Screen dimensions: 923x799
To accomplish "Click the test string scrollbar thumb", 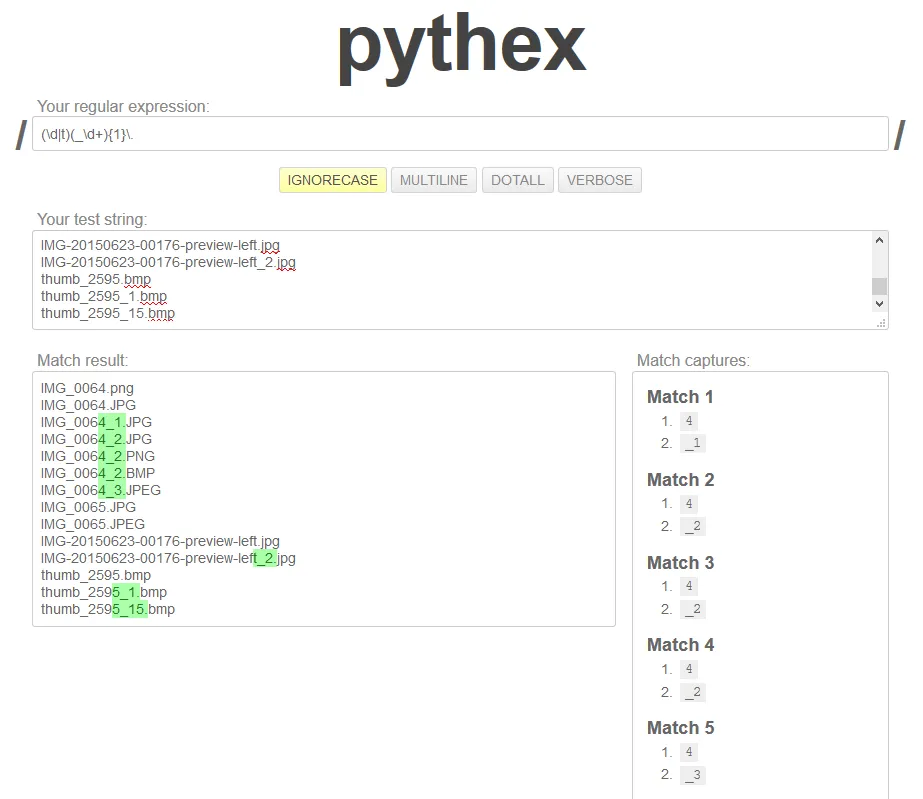I will point(879,286).
